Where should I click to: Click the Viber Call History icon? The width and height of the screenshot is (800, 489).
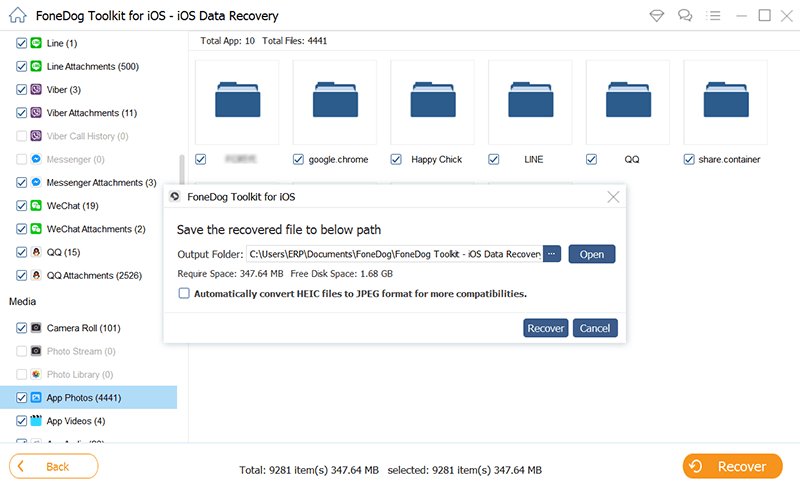pyautogui.click(x=36, y=136)
